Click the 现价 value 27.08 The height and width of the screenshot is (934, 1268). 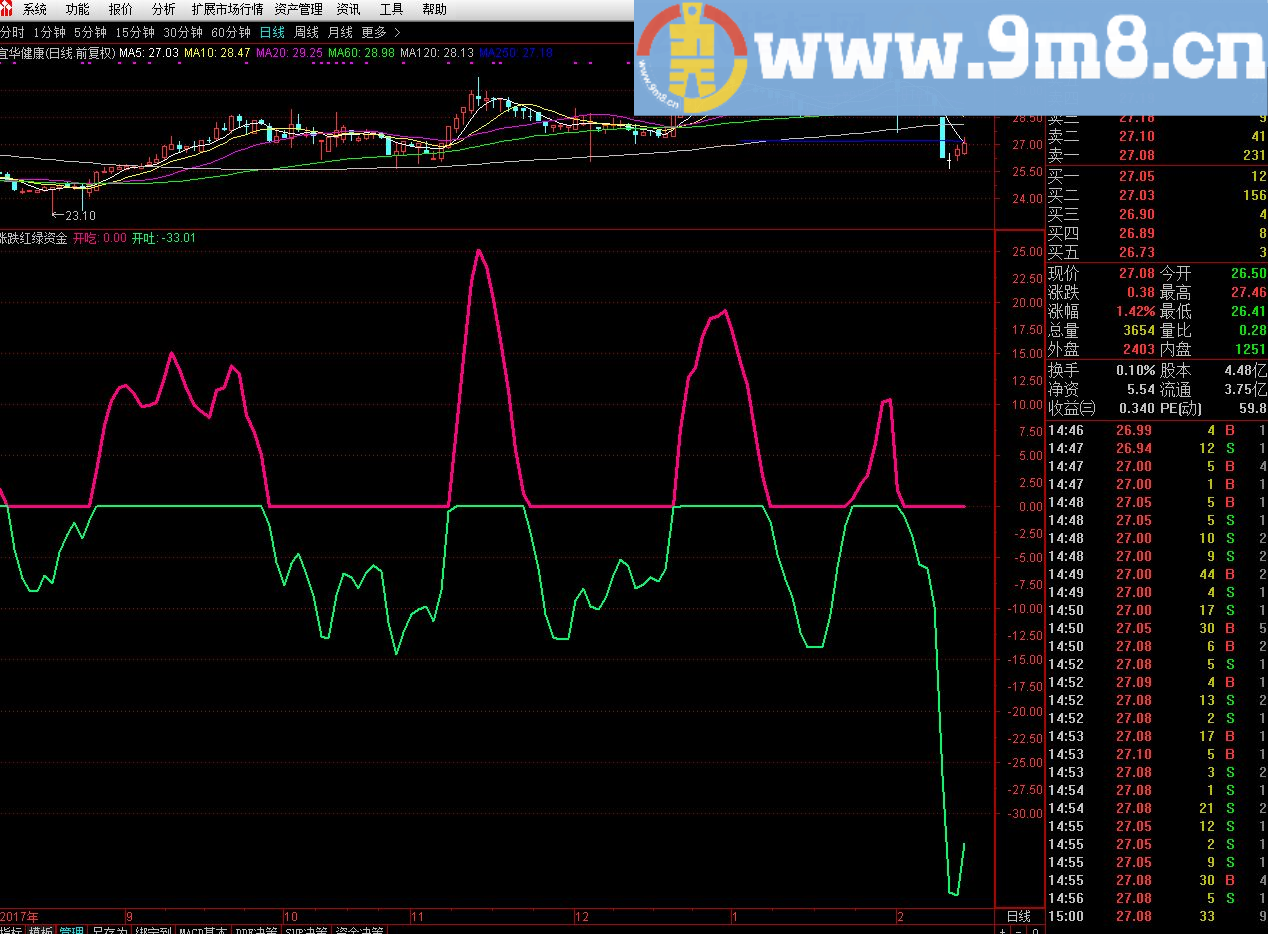click(1136, 274)
